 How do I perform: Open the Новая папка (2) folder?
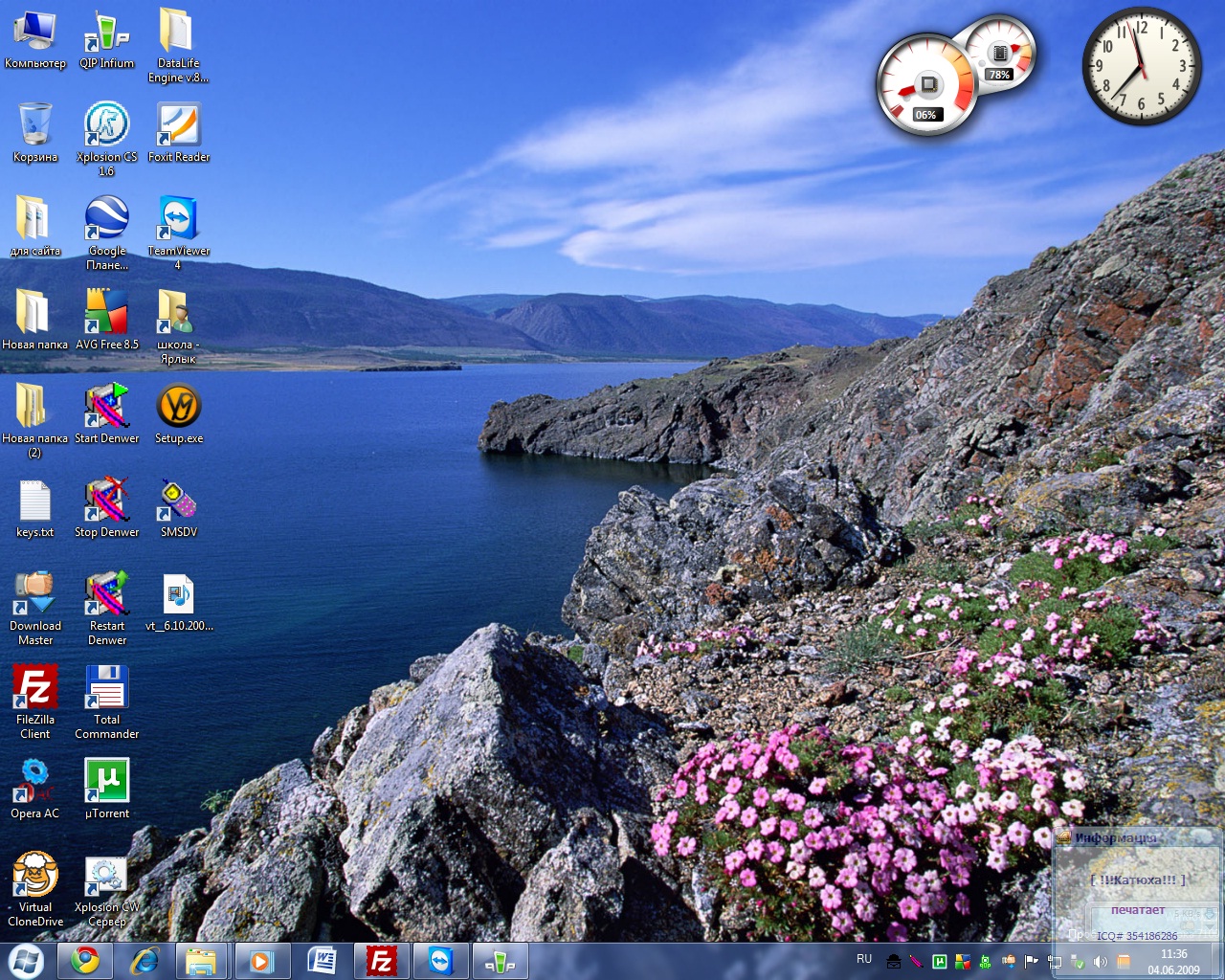tap(35, 421)
